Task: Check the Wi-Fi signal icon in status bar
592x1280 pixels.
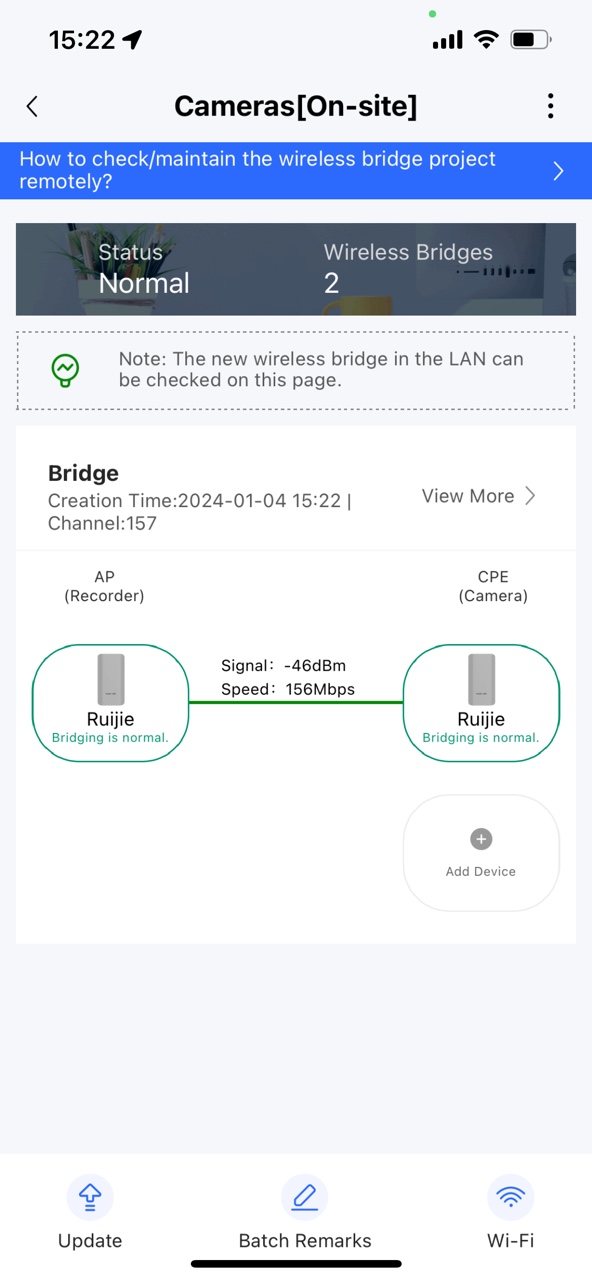Action: point(486,39)
